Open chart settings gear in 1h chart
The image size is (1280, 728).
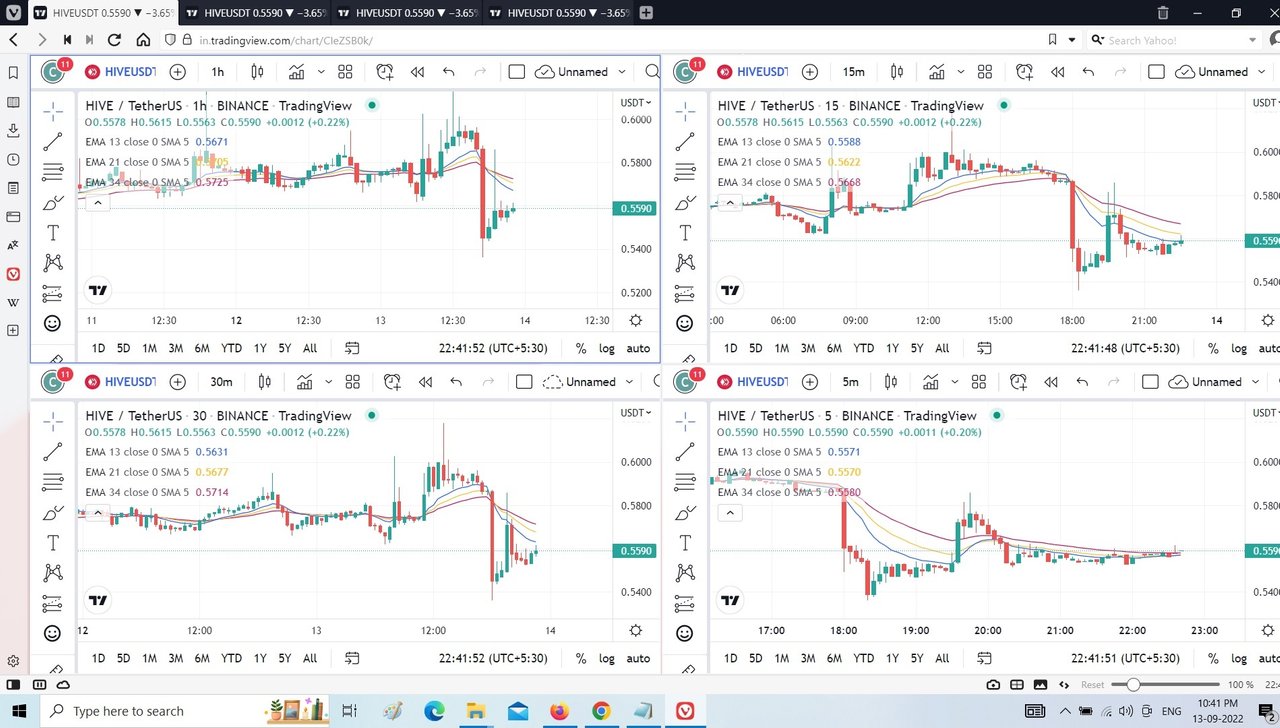636,321
